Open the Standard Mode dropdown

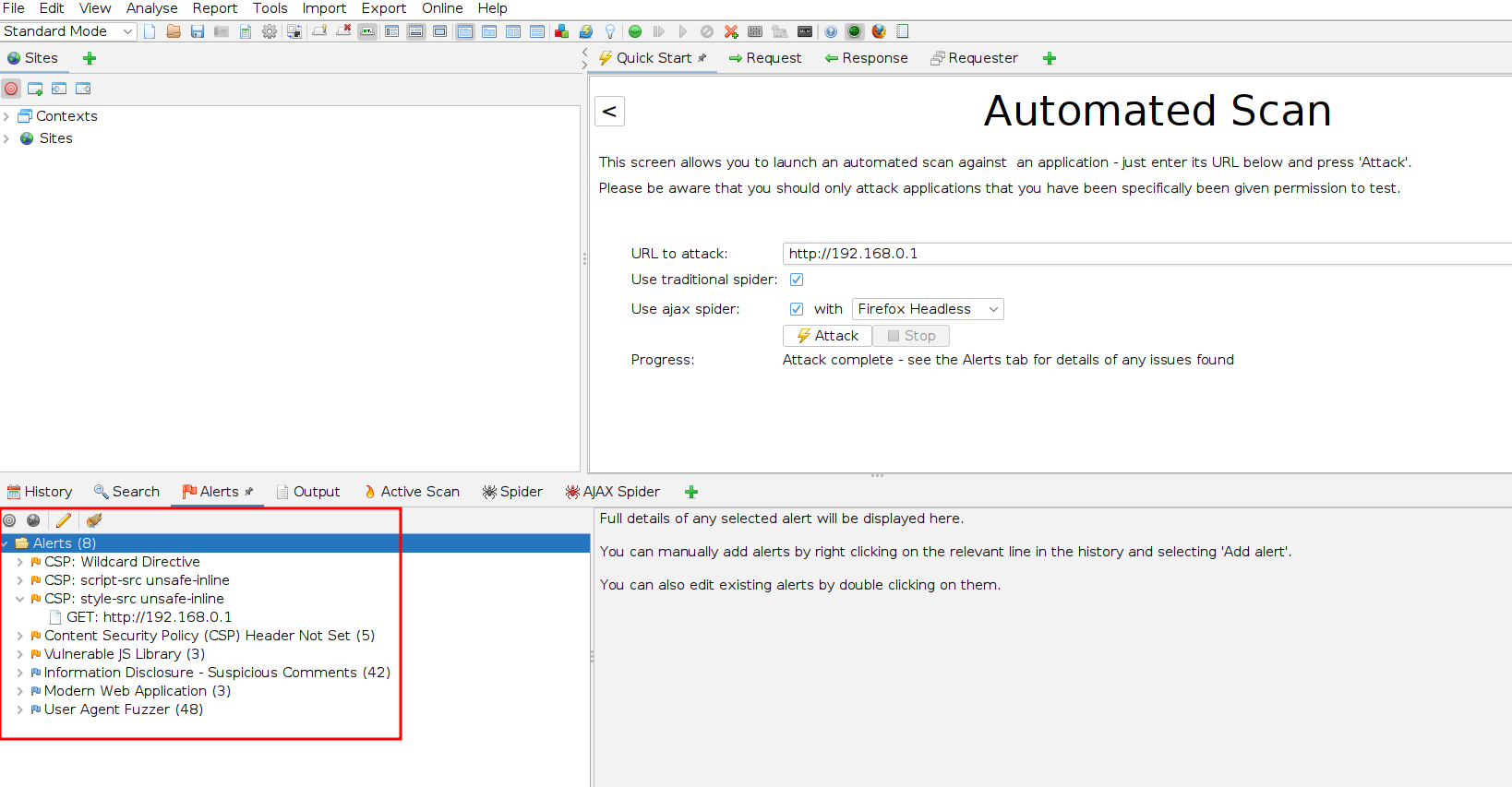[x=68, y=31]
